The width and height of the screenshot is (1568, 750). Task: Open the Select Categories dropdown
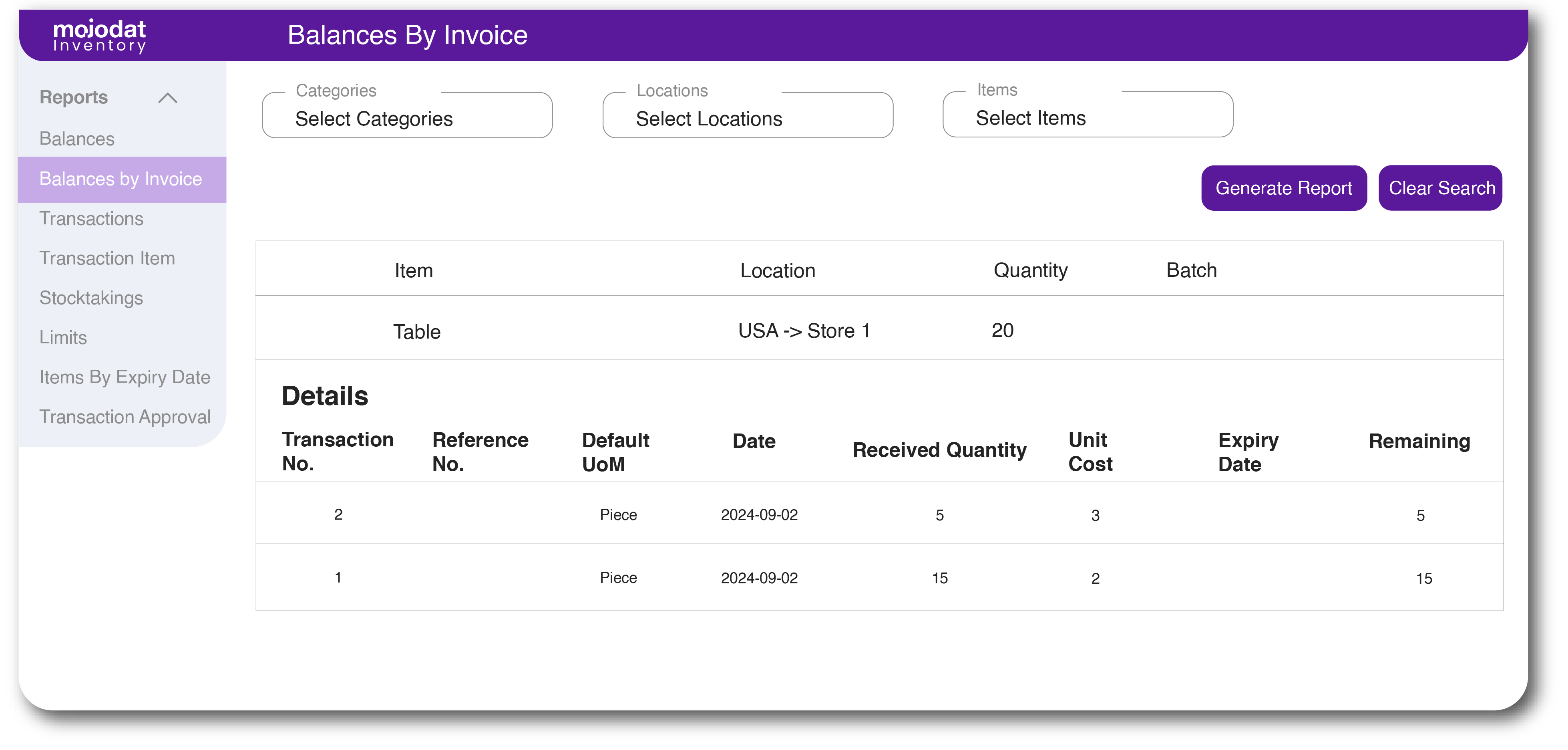pos(406,118)
